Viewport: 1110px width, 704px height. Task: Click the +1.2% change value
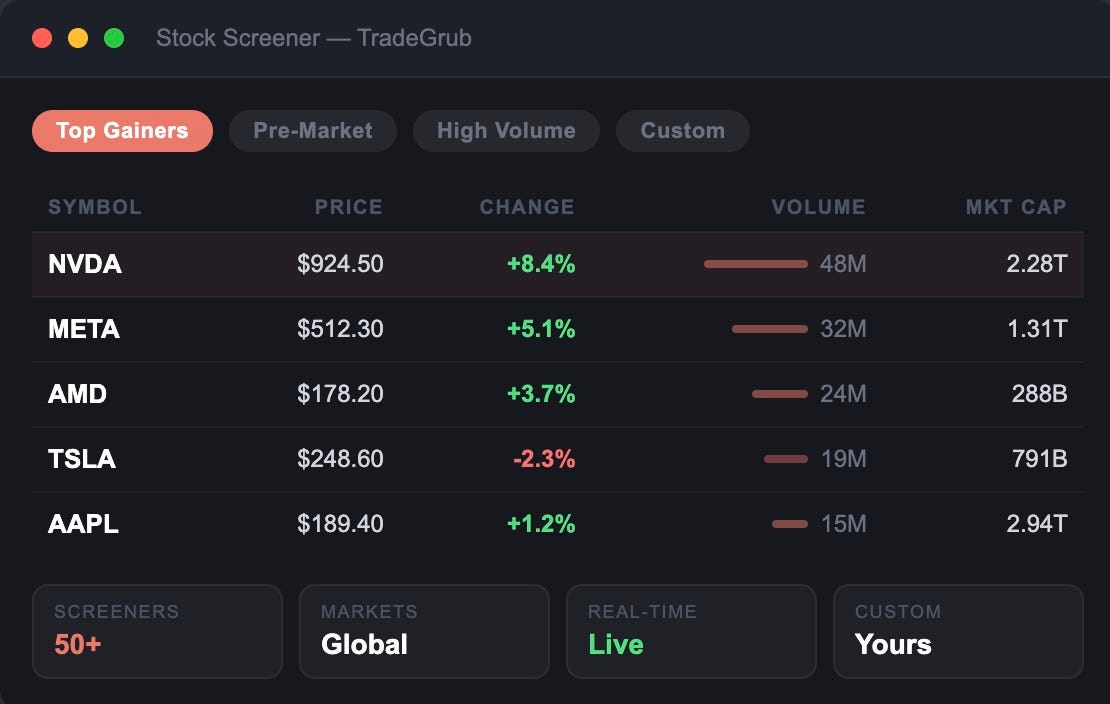click(541, 524)
